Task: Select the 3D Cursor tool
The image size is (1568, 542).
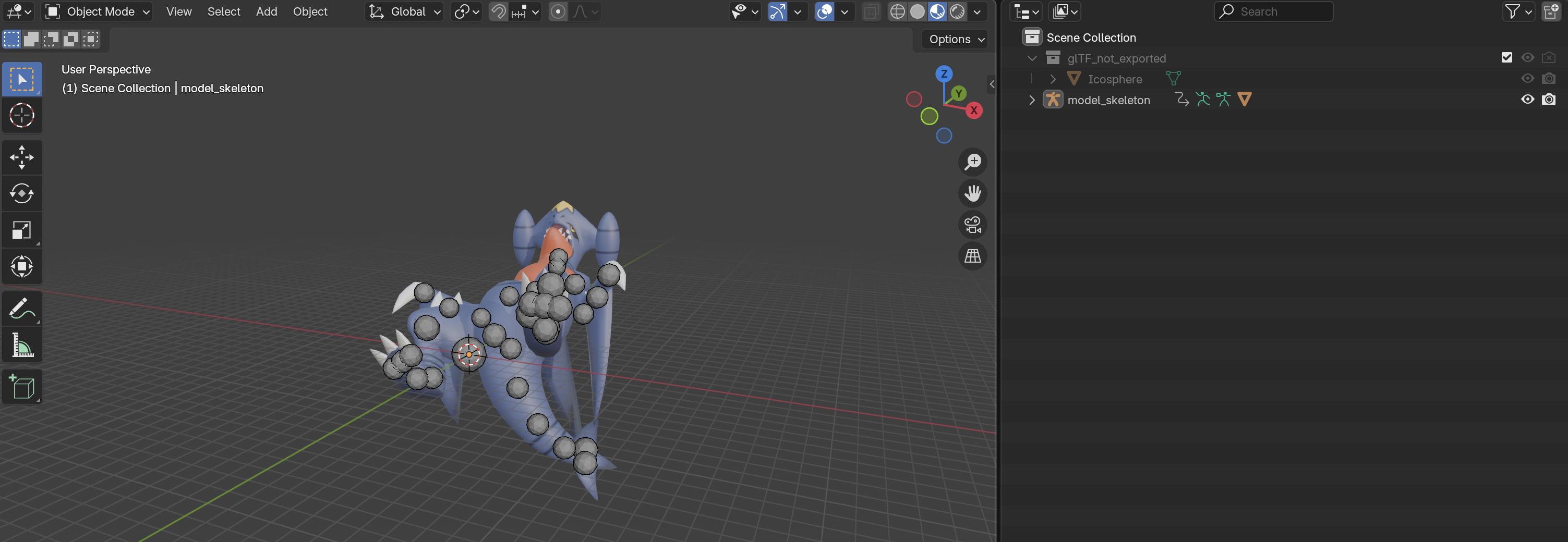Action: pyautogui.click(x=22, y=115)
